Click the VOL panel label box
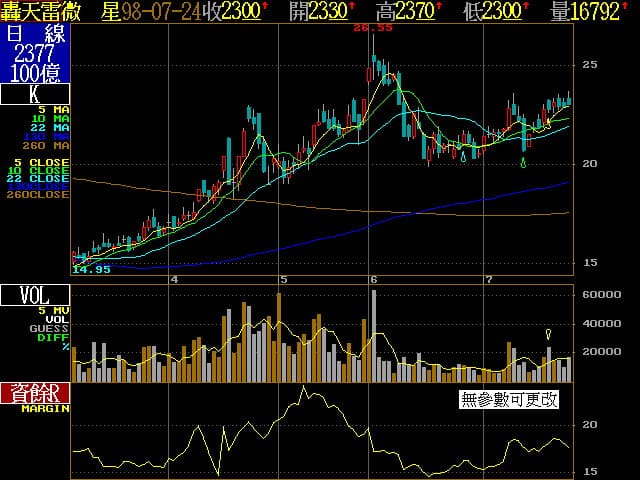Screen dimensions: 640x480 [35, 295]
